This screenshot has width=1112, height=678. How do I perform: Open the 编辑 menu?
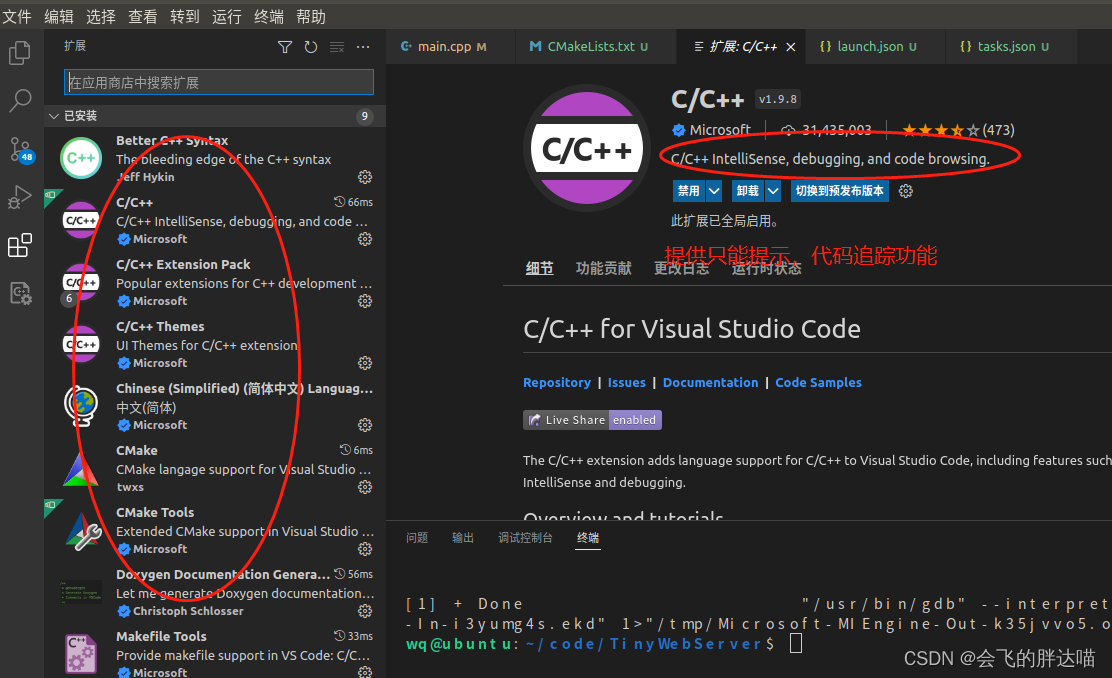(59, 16)
